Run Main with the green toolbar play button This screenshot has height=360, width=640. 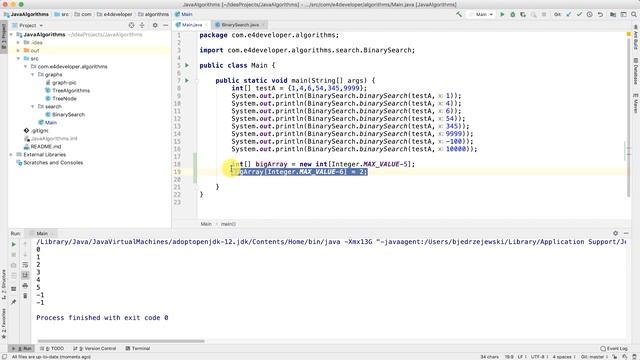[502, 14]
